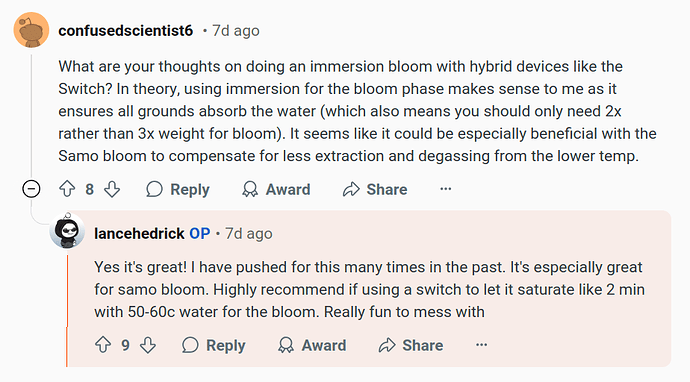Share confusedscientist6's comment
The height and width of the screenshot is (382, 690).
tap(375, 189)
